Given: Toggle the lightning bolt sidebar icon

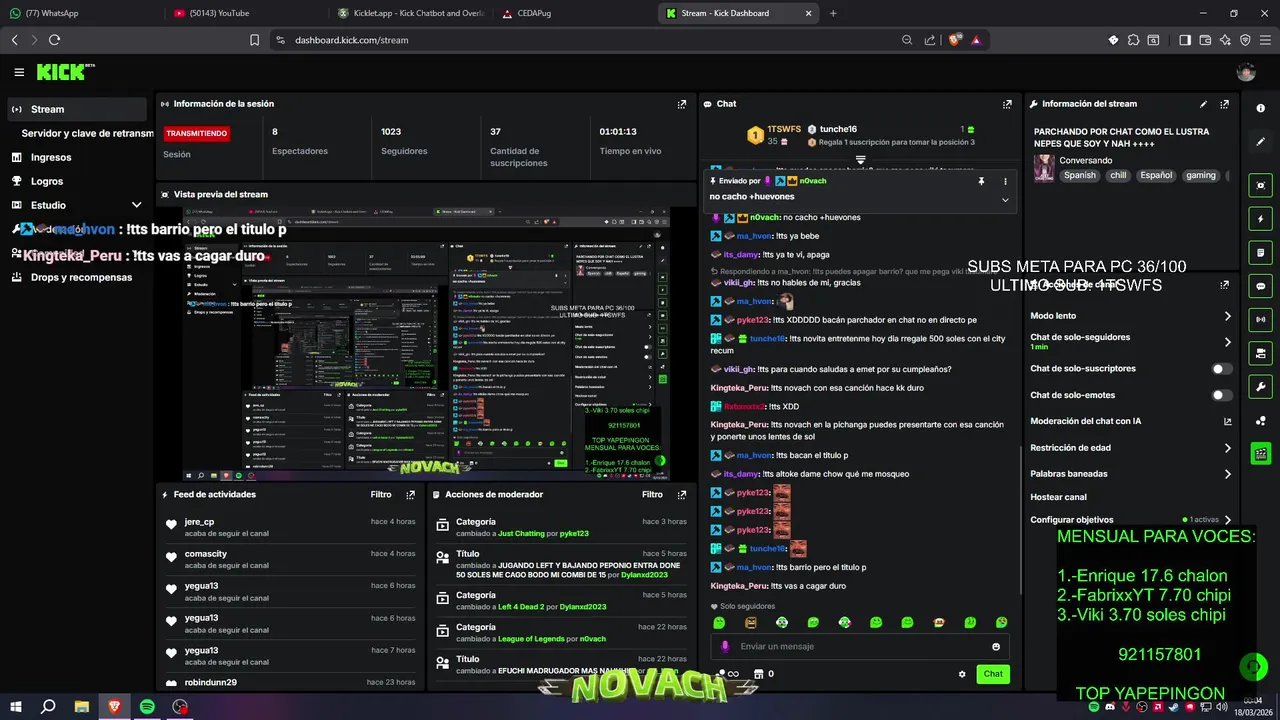Looking at the screenshot, I should click(1261, 219).
